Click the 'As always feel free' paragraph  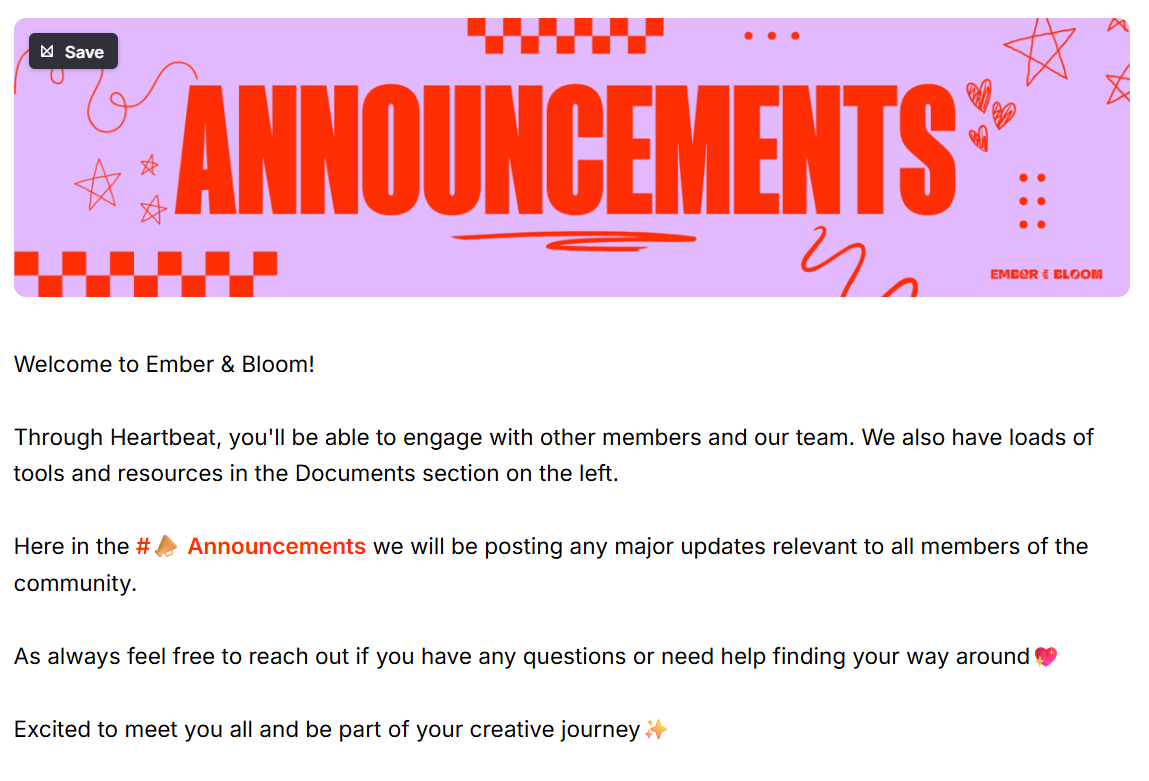click(520, 657)
